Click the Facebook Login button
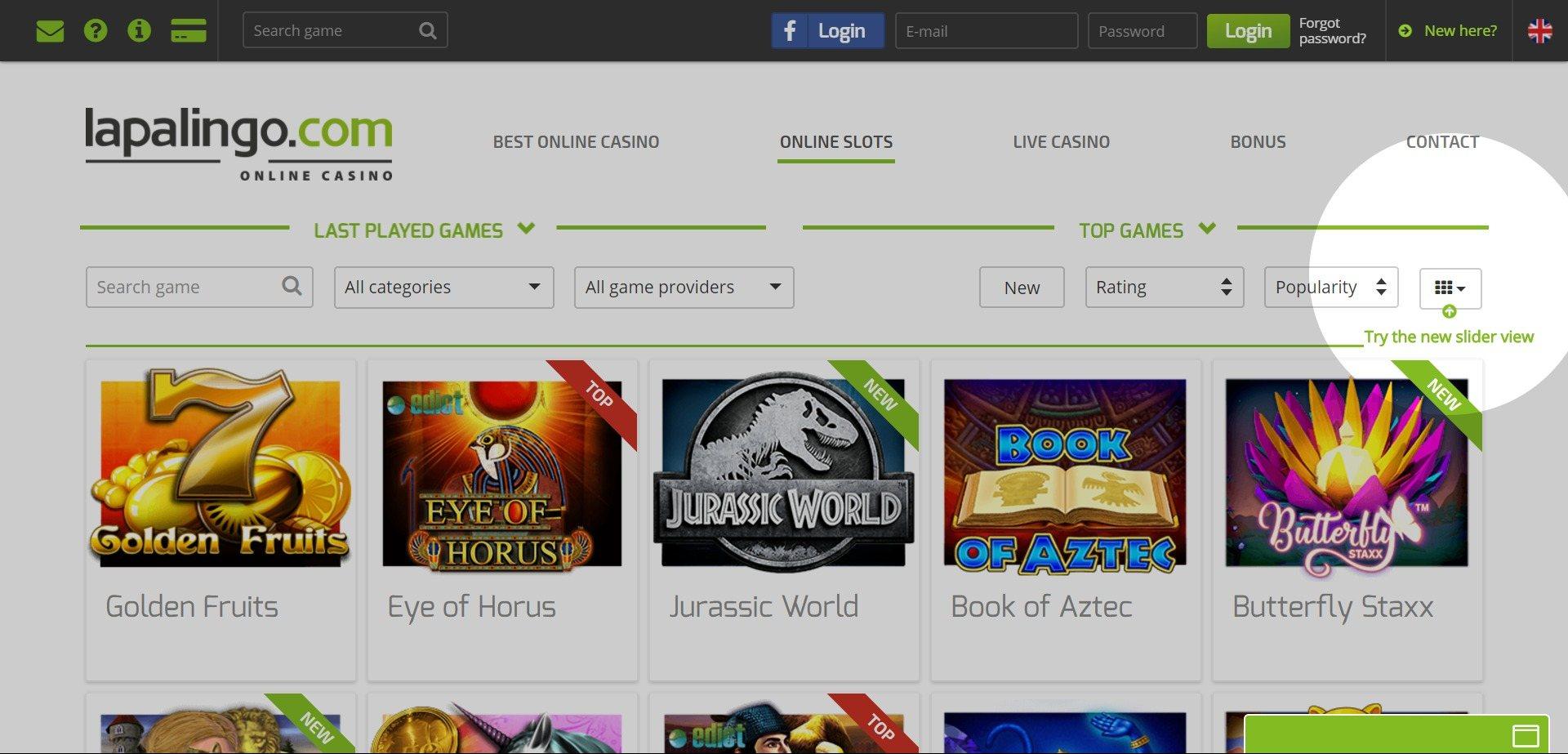Viewport: 1568px width, 754px height. coord(827,31)
